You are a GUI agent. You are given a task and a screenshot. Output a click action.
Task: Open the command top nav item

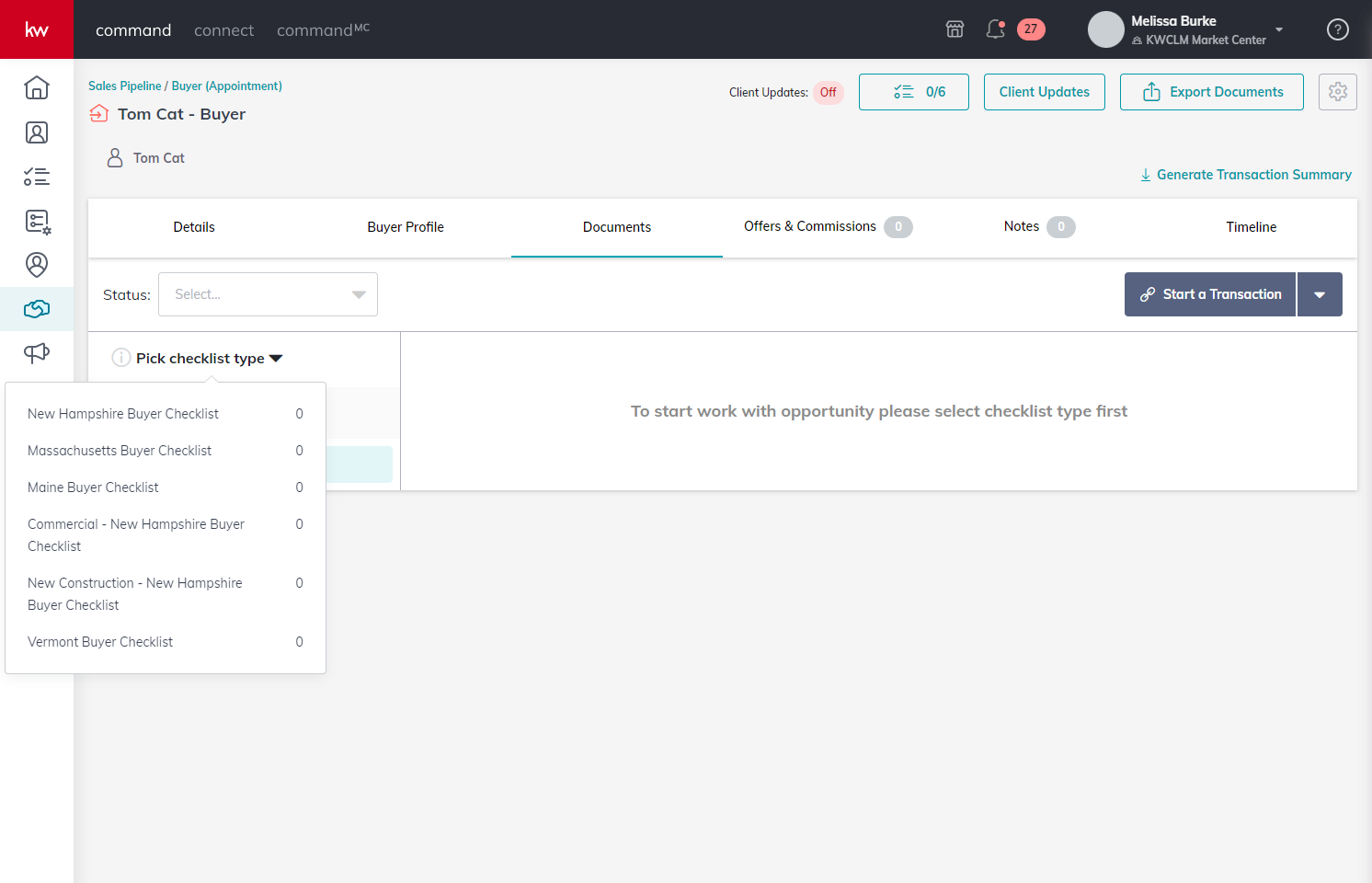click(x=133, y=30)
